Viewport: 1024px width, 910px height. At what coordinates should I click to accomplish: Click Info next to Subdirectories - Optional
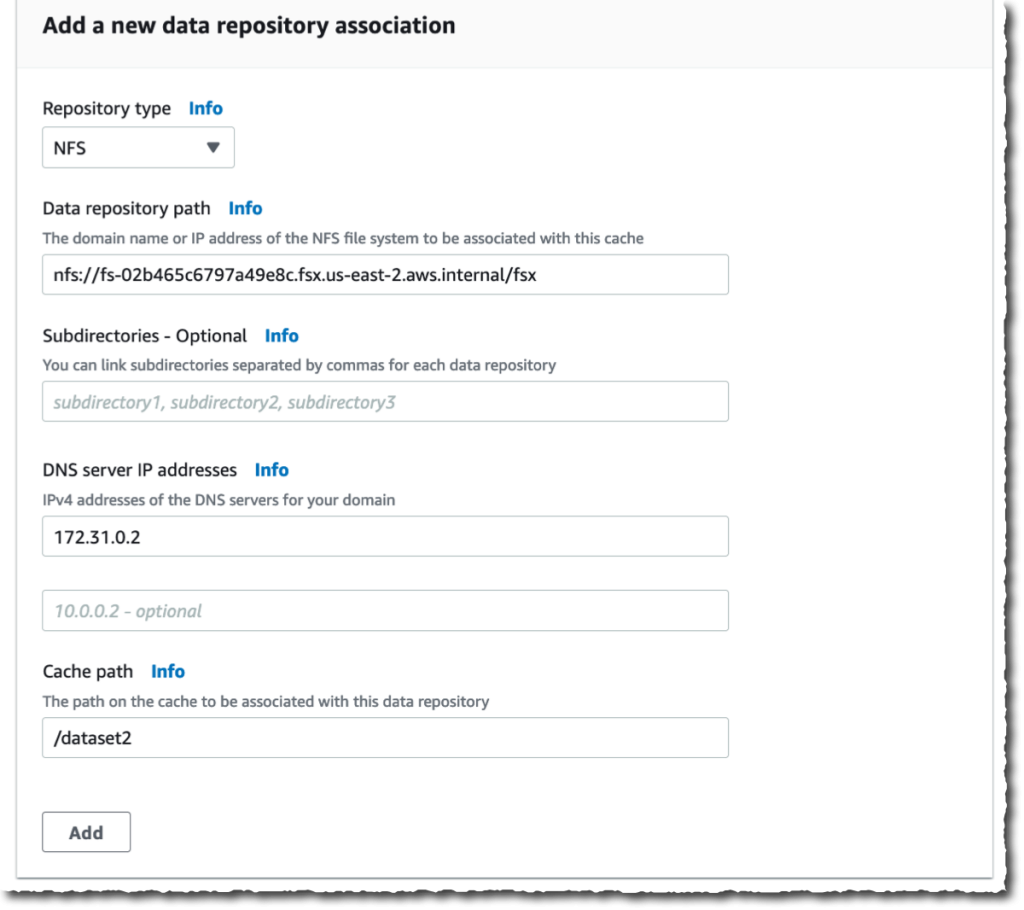[x=281, y=335]
